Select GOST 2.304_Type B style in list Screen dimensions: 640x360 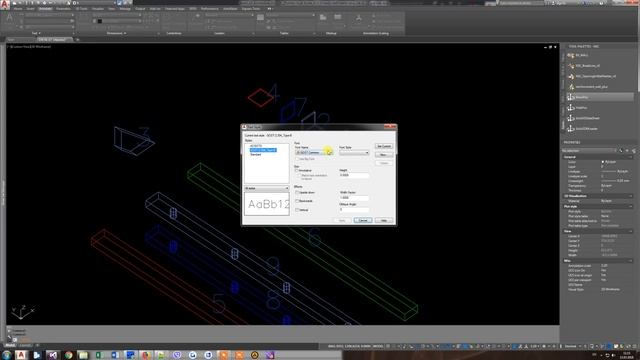263,150
